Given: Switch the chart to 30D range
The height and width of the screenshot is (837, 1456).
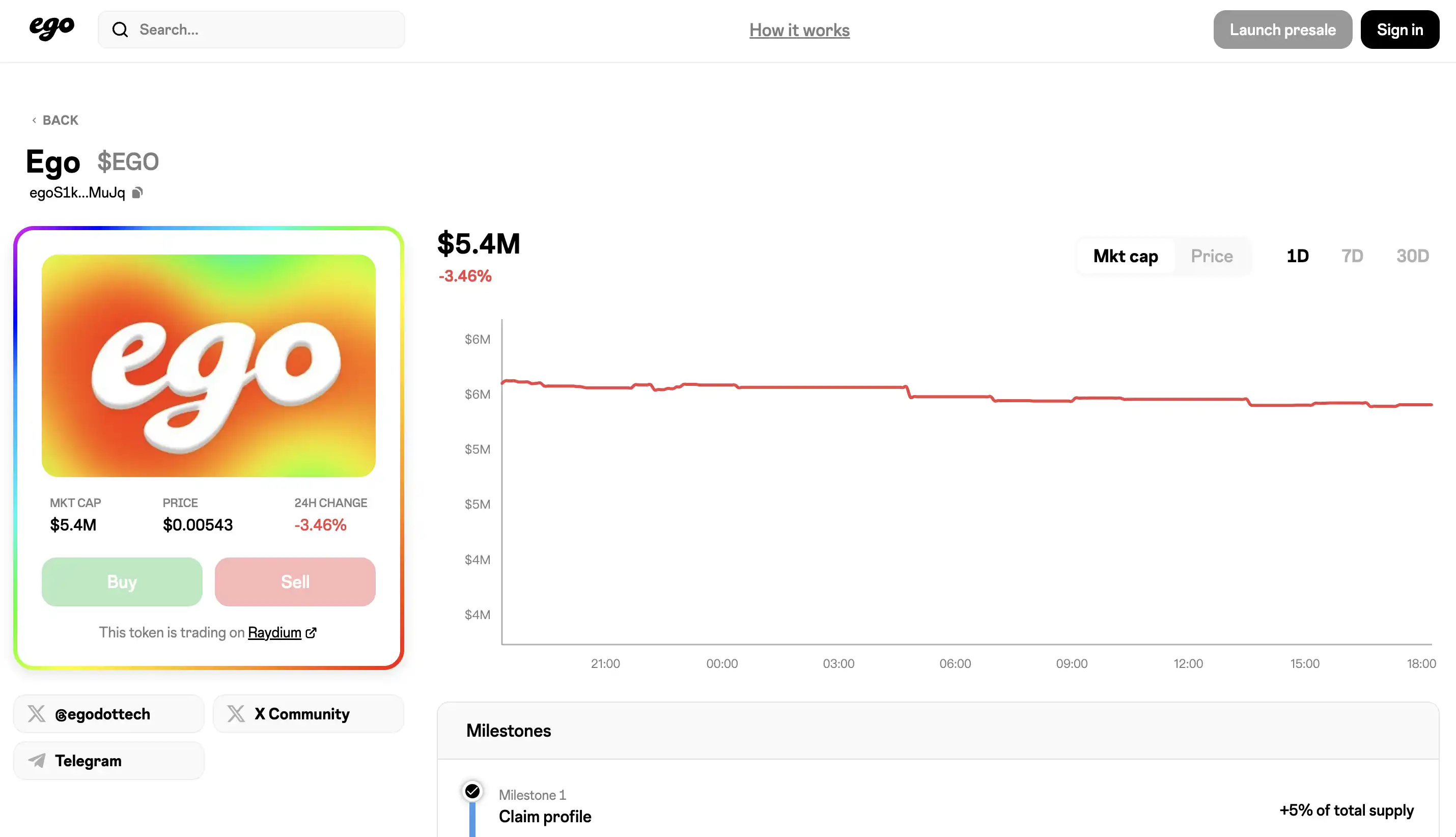Looking at the screenshot, I should coord(1412,257).
